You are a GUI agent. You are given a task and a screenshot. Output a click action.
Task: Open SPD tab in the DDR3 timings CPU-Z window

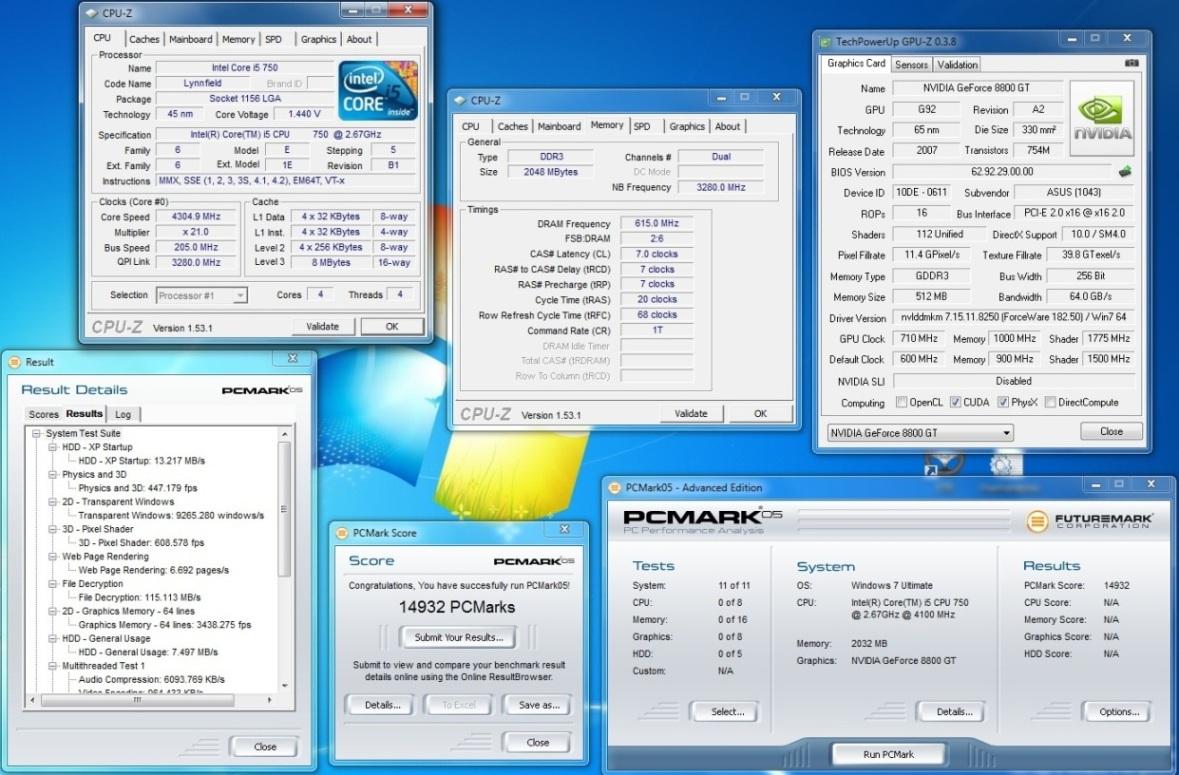tap(642, 126)
